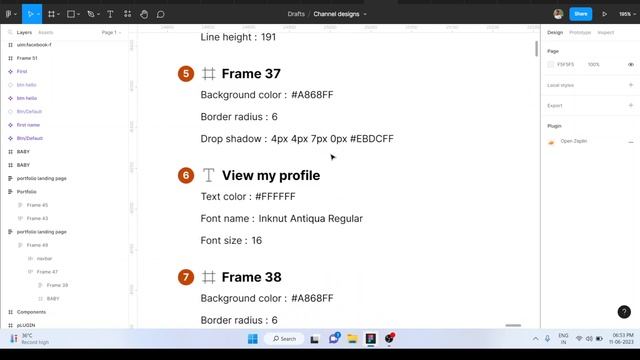Select the Pen tool

(x=91, y=14)
